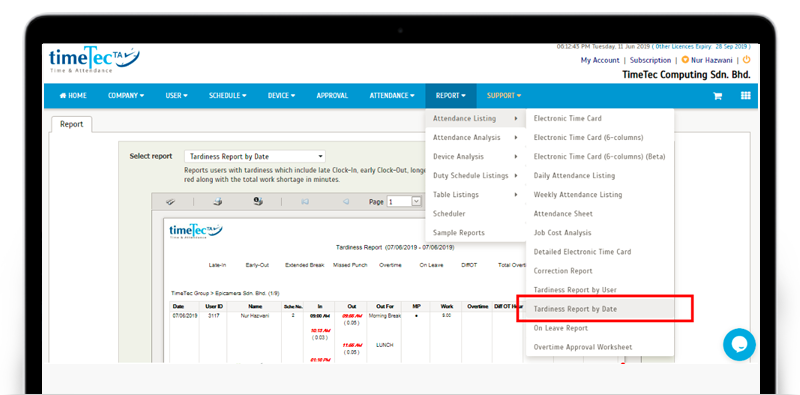Click the Nur Hazwani user name
This screenshot has height=395, width=800.
(711, 60)
